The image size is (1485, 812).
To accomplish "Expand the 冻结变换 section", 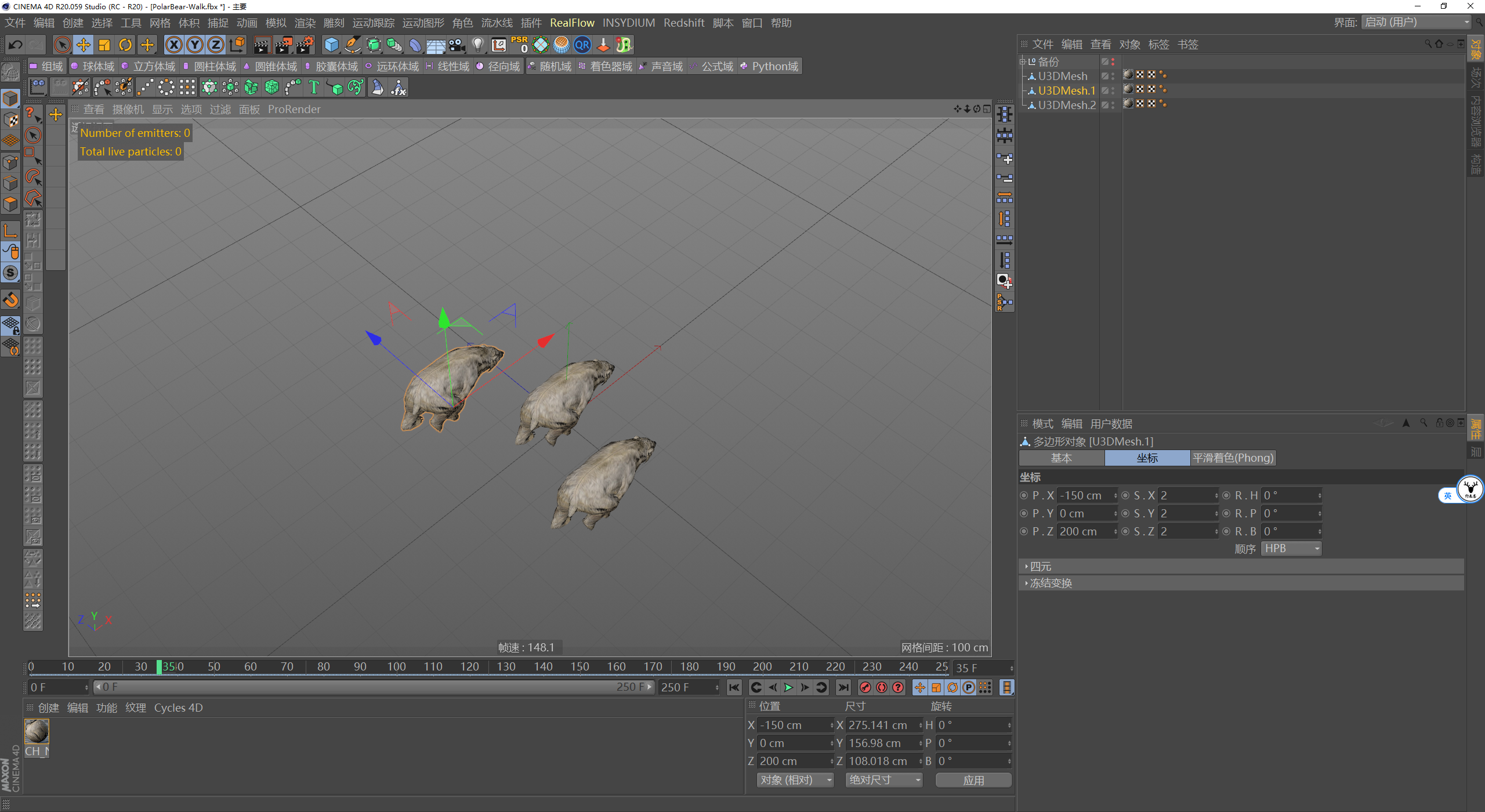I will [1051, 583].
